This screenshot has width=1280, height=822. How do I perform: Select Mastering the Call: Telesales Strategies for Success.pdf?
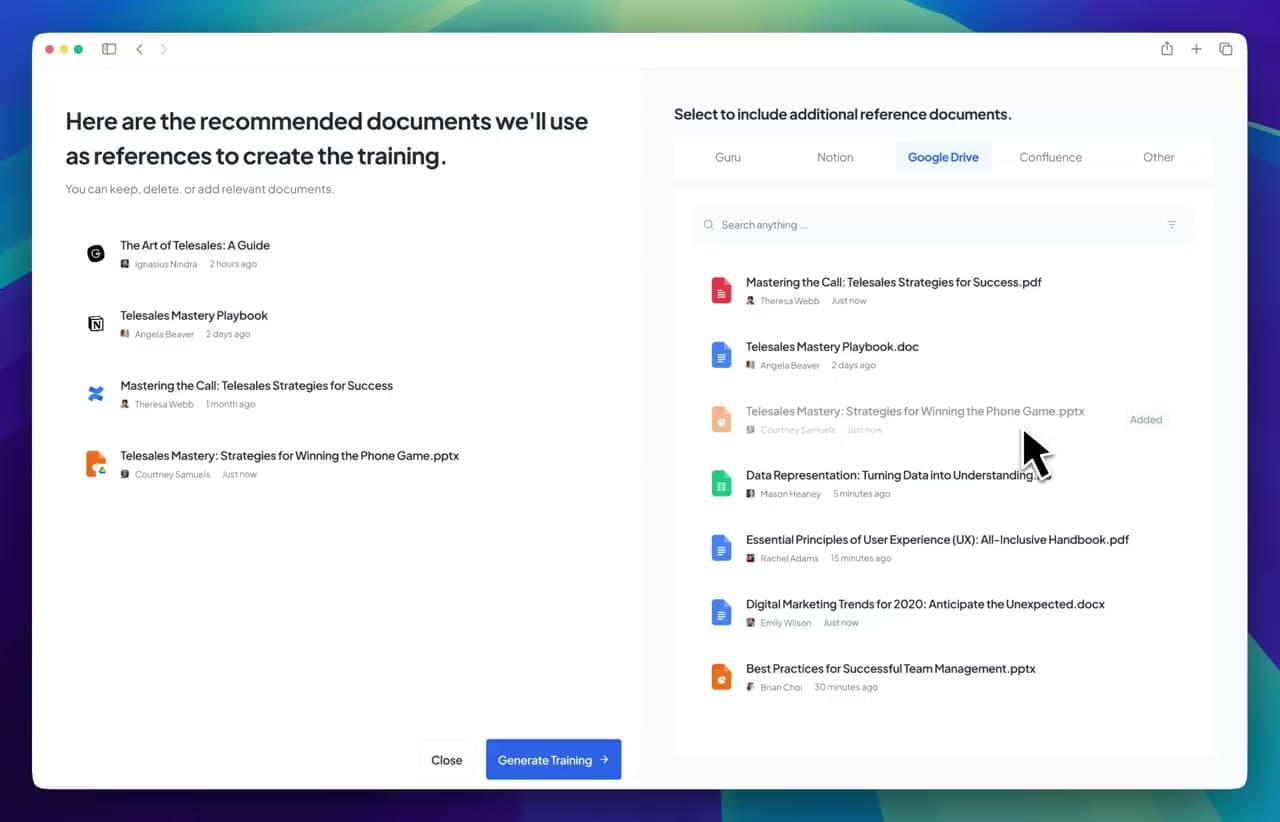tap(894, 282)
